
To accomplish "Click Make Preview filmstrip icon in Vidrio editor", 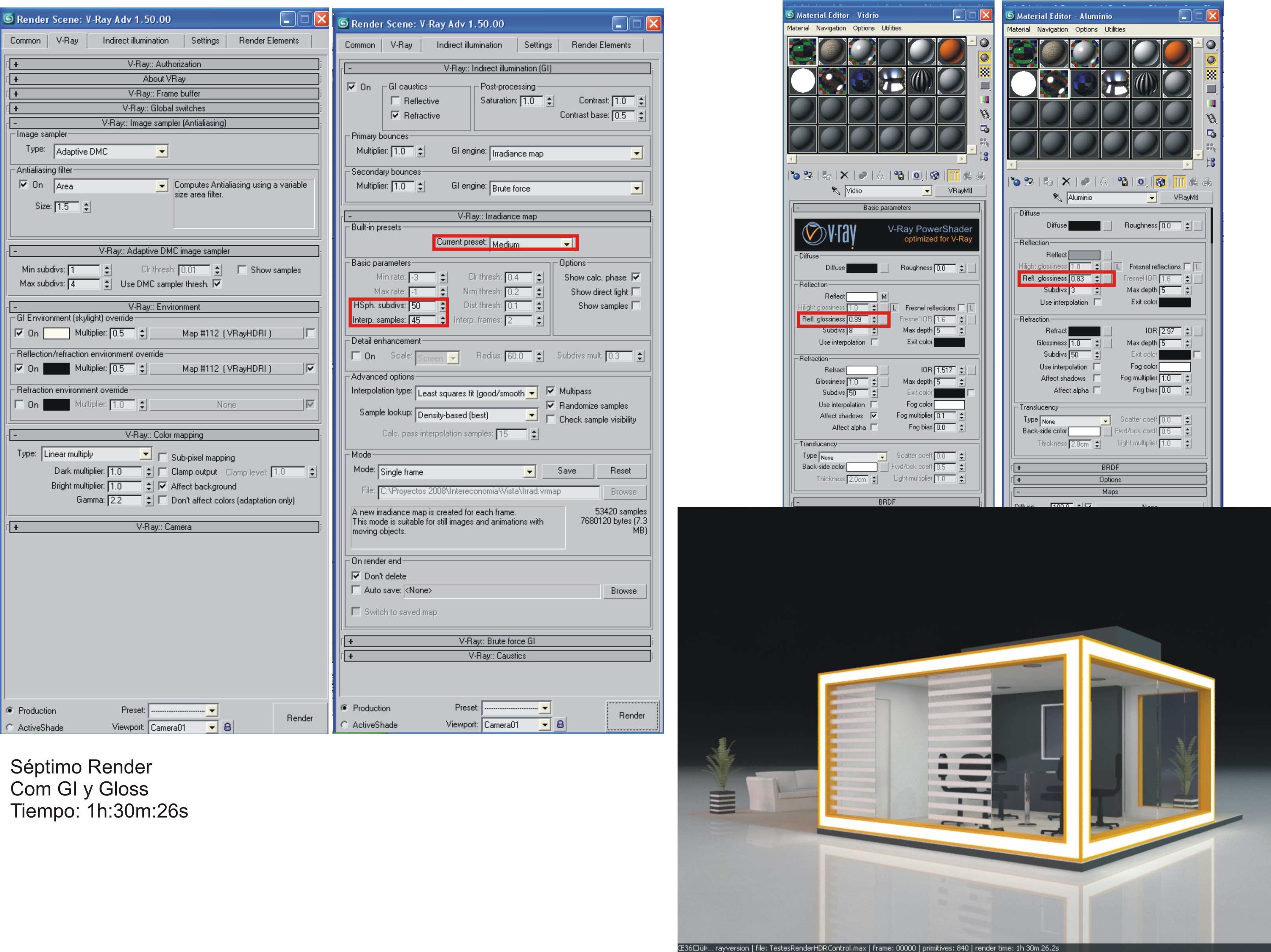I will click(984, 114).
